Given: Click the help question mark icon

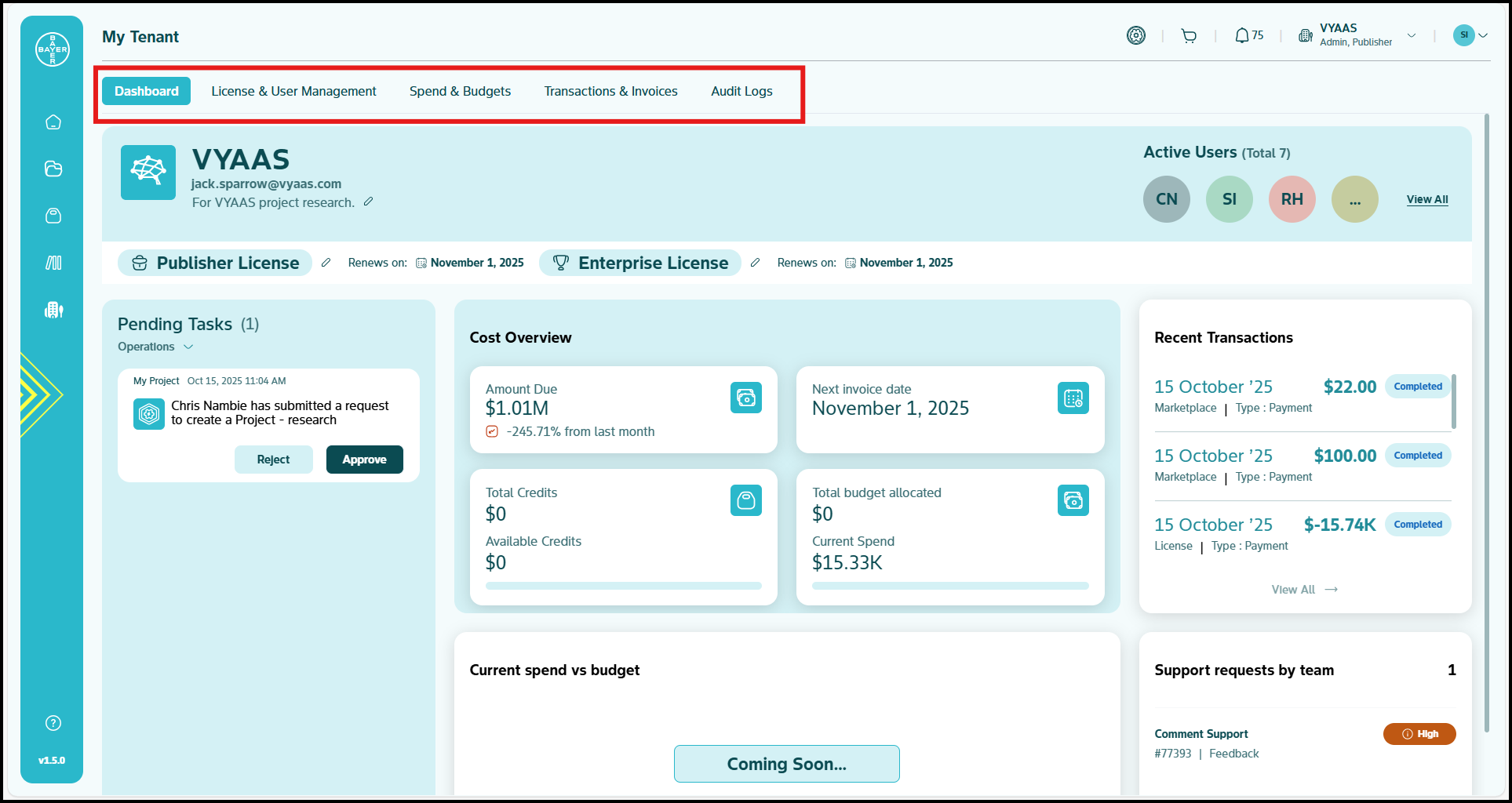Looking at the screenshot, I should pyautogui.click(x=53, y=723).
